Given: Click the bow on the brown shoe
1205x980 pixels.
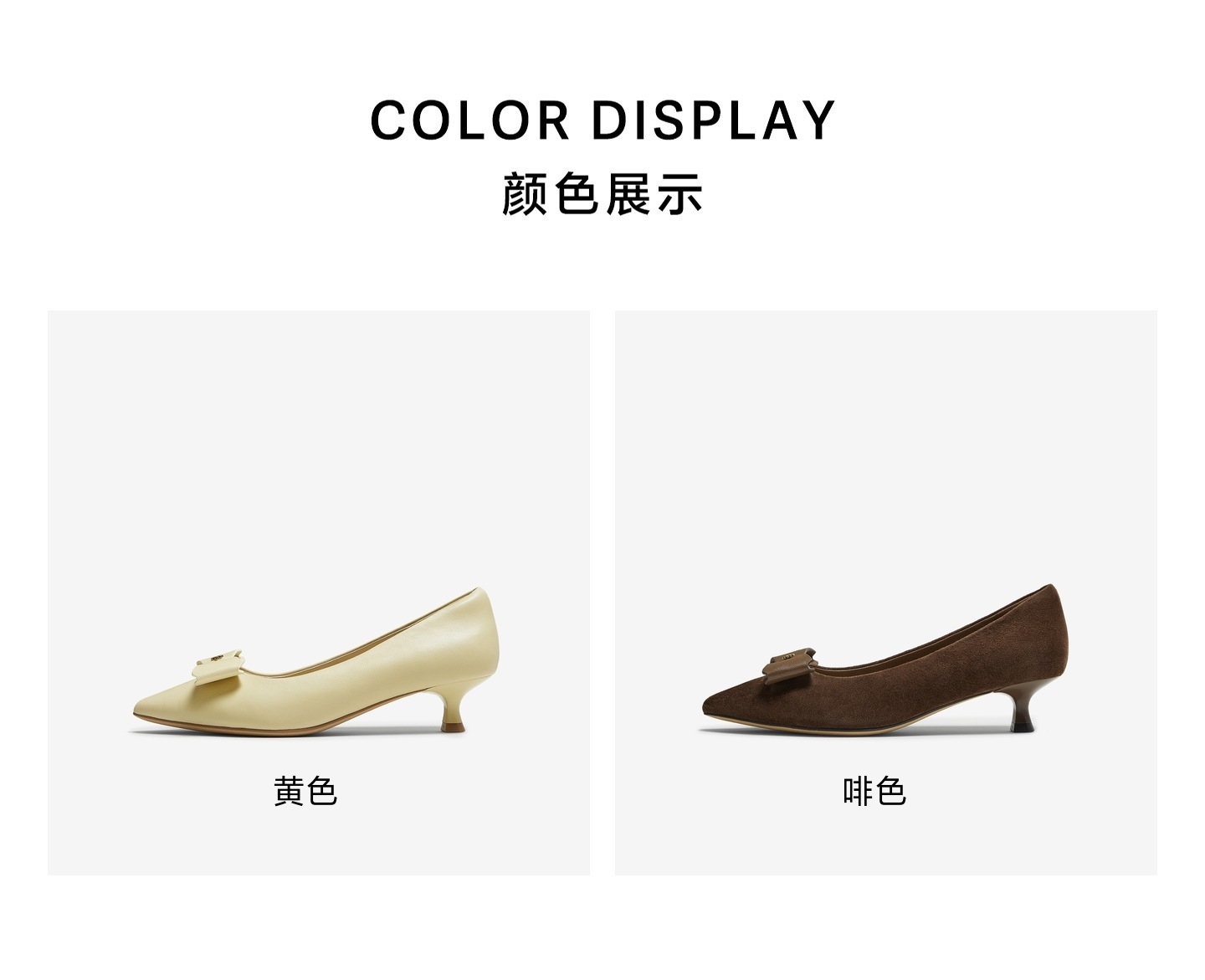Looking at the screenshot, I should pyautogui.click(x=788, y=664).
